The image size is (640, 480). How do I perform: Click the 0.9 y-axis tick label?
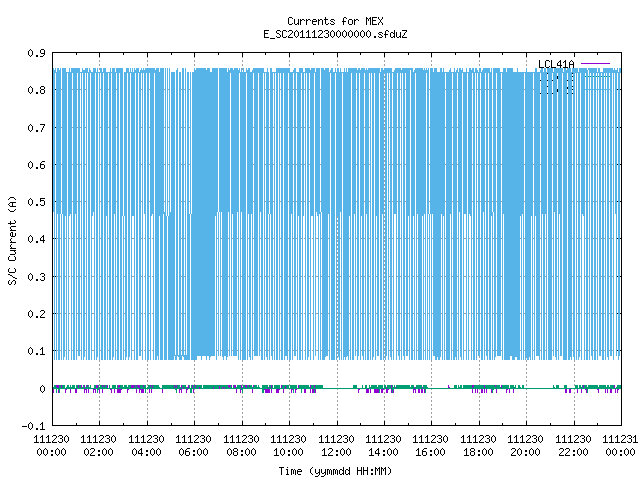point(36,53)
